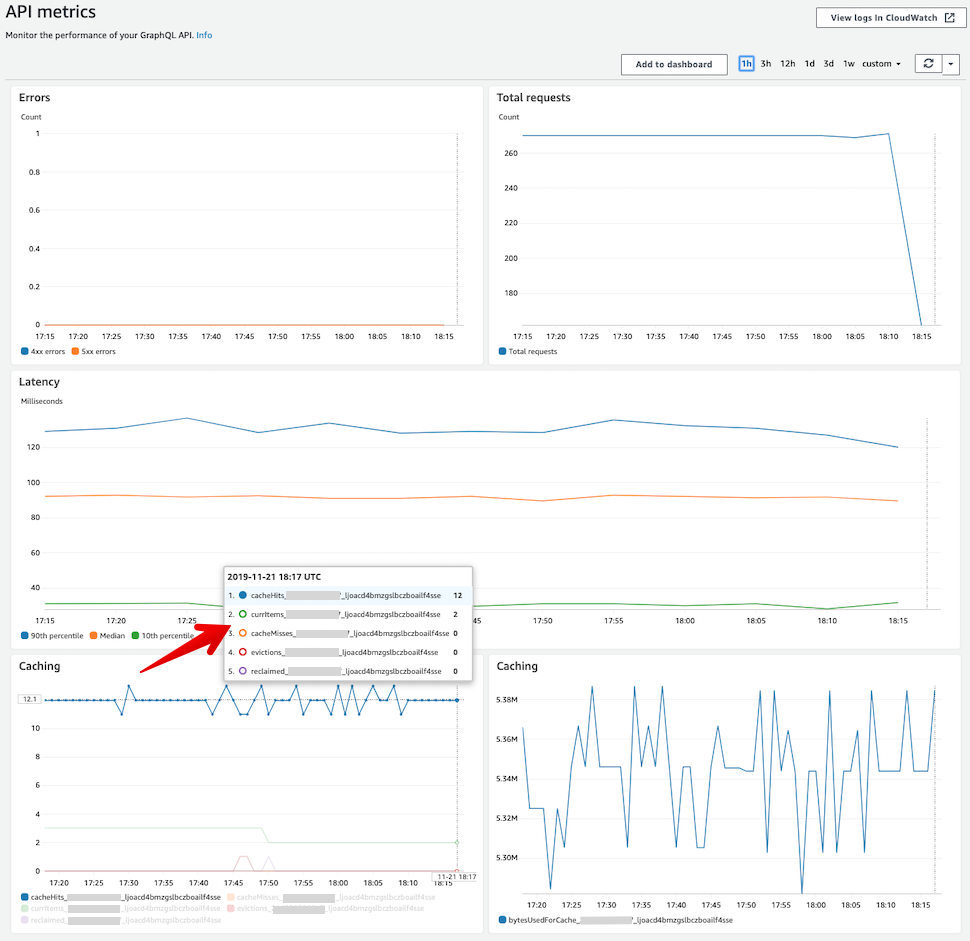Select currItems row in tooltip
The width and height of the screenshot is (970, 941).
tap(348, 614)
